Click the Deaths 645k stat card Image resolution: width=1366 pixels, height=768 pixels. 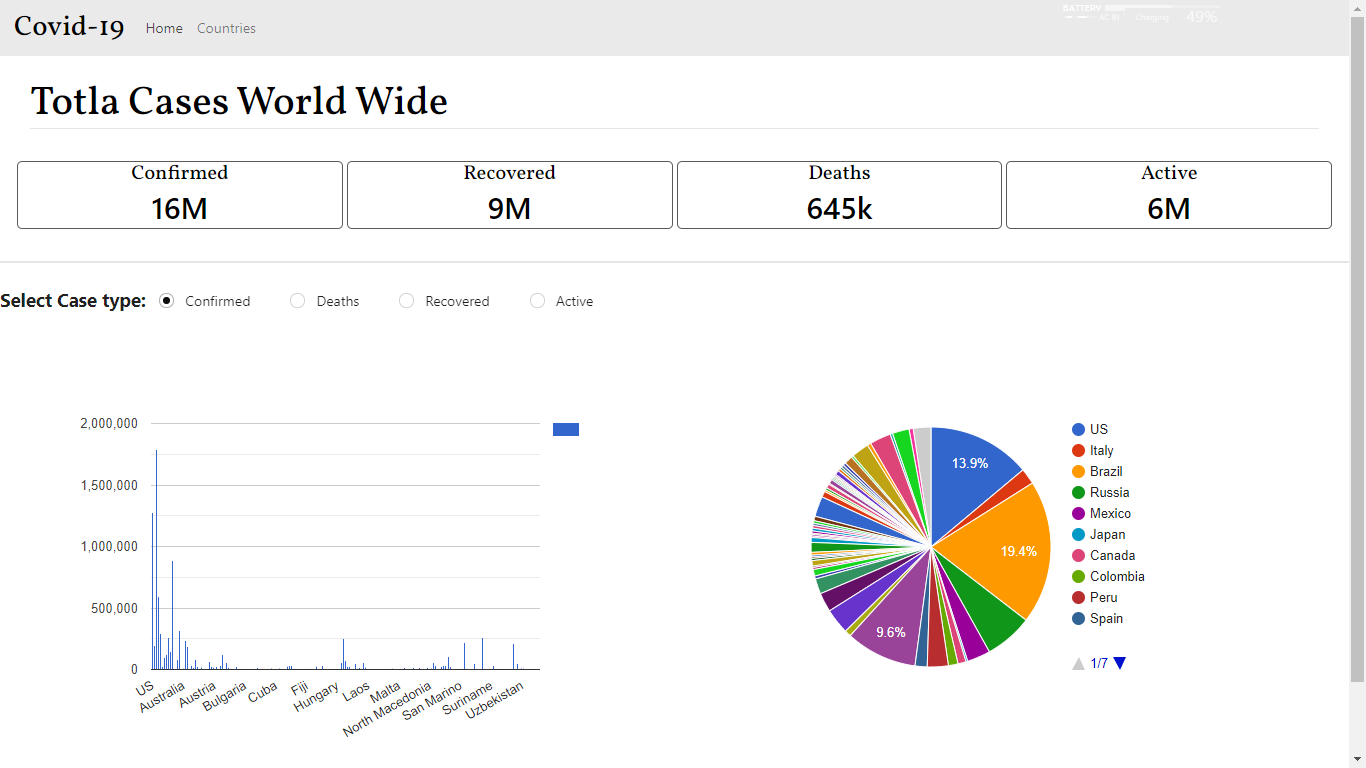[839, 195]
